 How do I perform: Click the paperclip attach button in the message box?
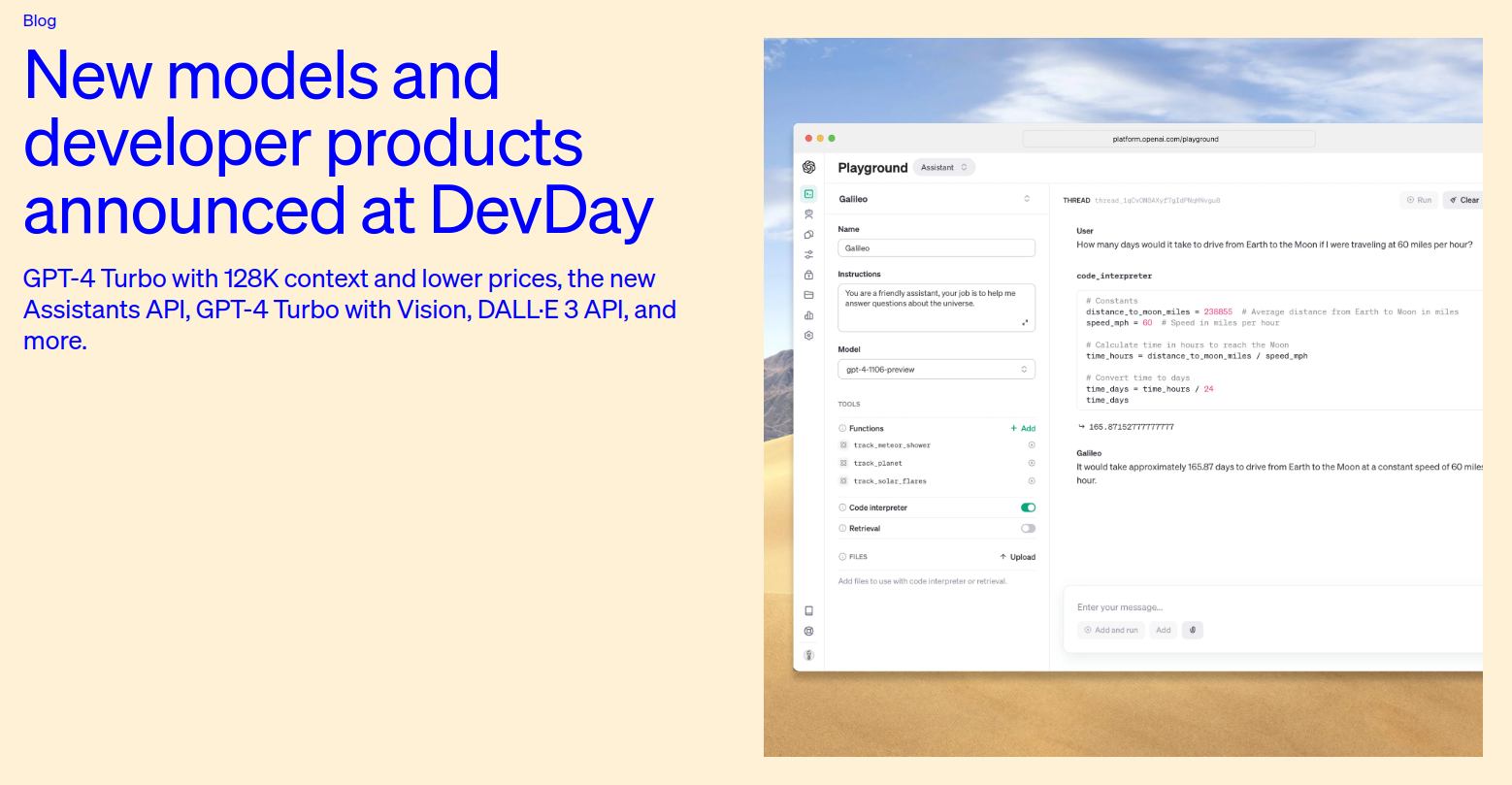tap(1193, 630)
